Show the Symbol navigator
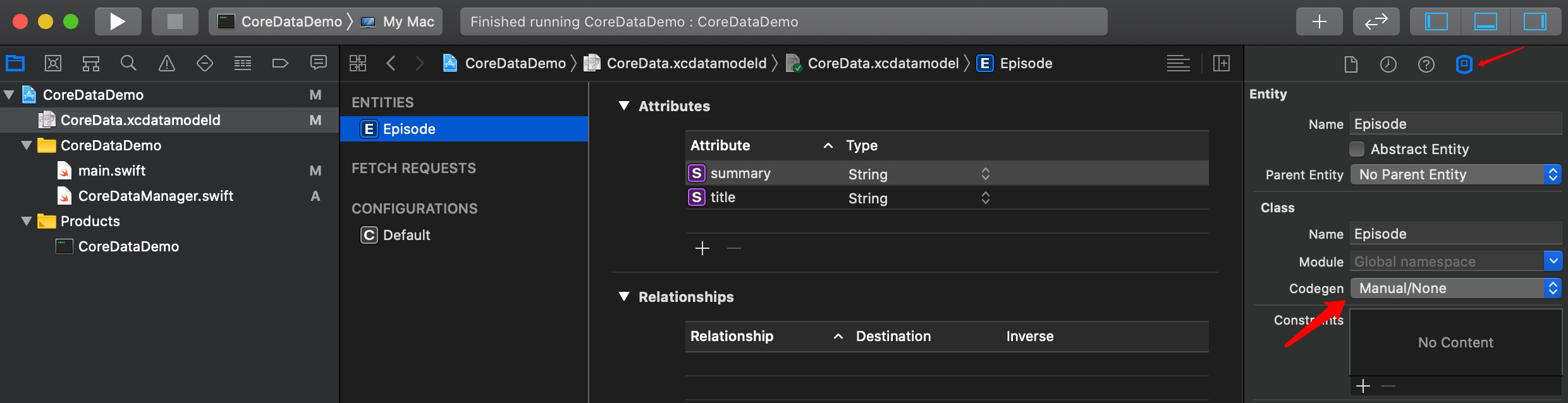Viewport: 1568px width, 403px height. click(91, 63)
